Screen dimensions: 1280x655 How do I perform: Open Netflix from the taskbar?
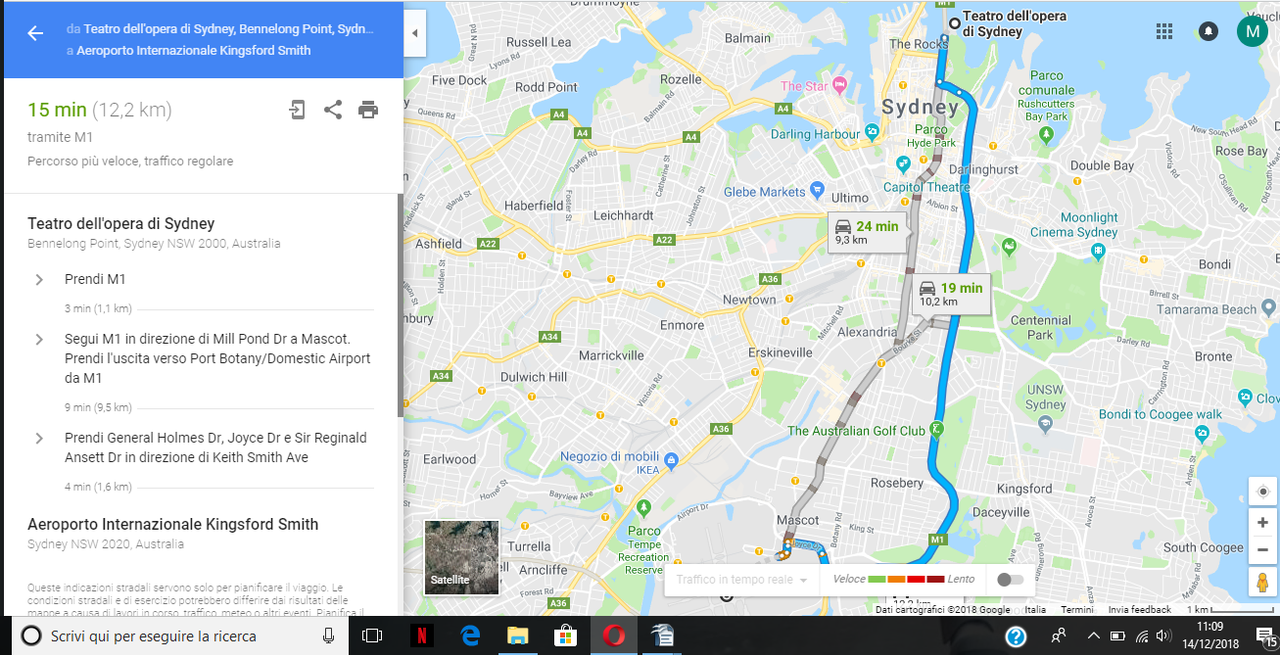[x=422, y=635]
